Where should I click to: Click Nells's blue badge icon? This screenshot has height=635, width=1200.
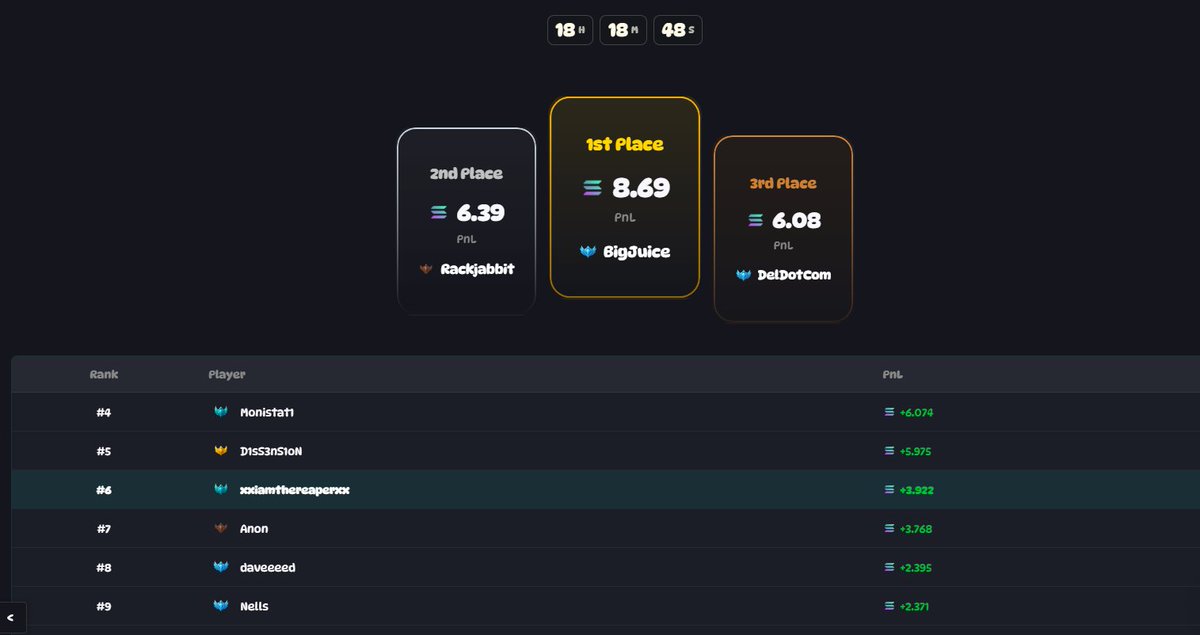pyautogui.click(x=221, y=606)
